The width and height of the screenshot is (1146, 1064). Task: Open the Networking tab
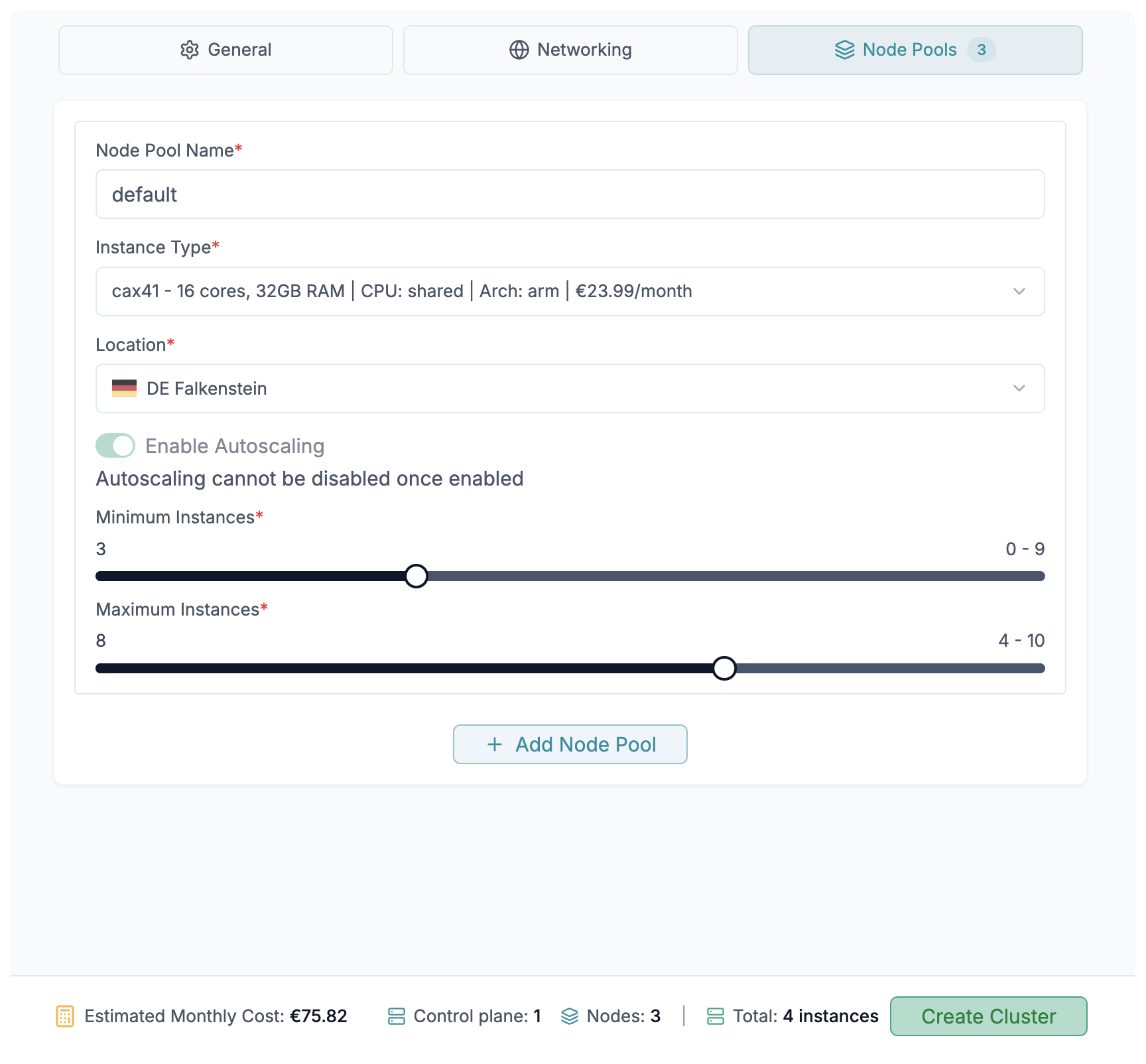[570, 50]
